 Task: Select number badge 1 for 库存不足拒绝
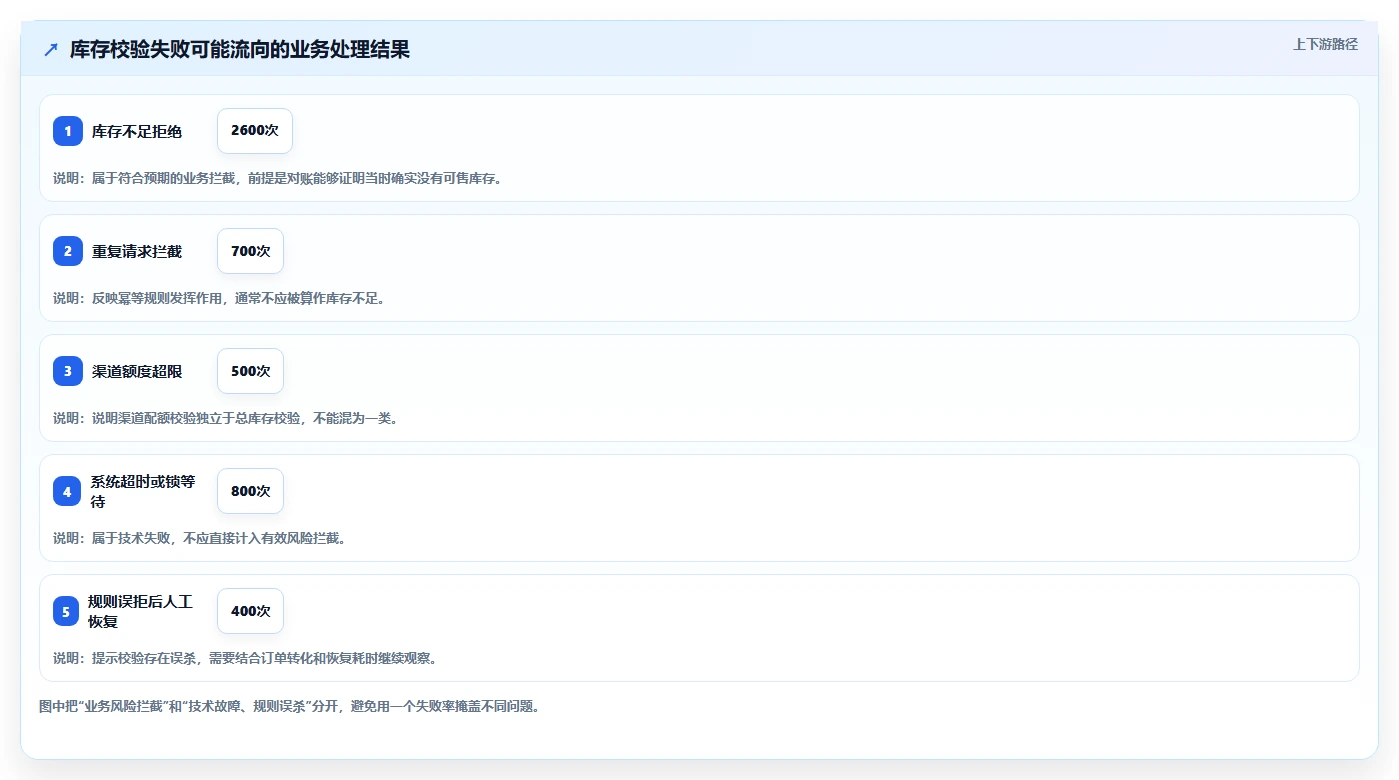click(x=68, y=131)
